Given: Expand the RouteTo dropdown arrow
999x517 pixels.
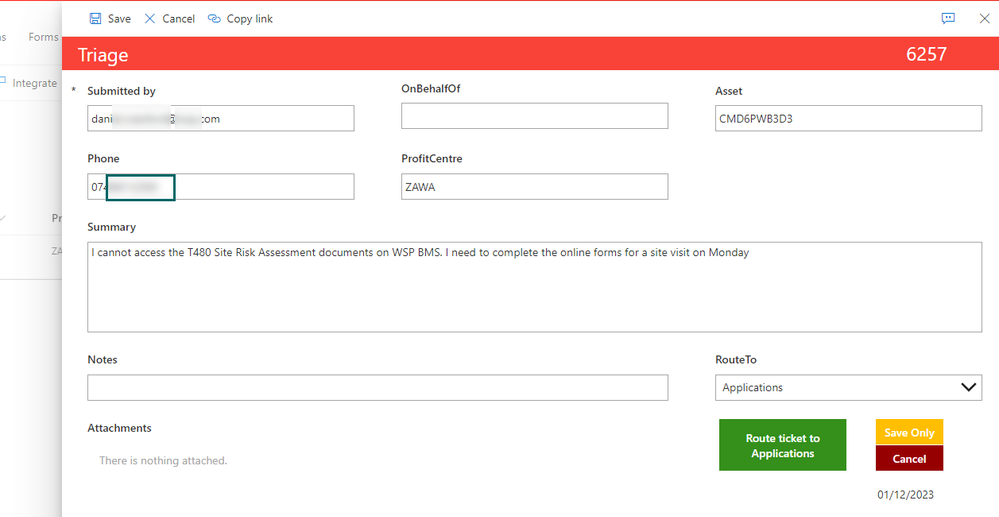Looking at the screenshot, I should [x=968, y=387].
